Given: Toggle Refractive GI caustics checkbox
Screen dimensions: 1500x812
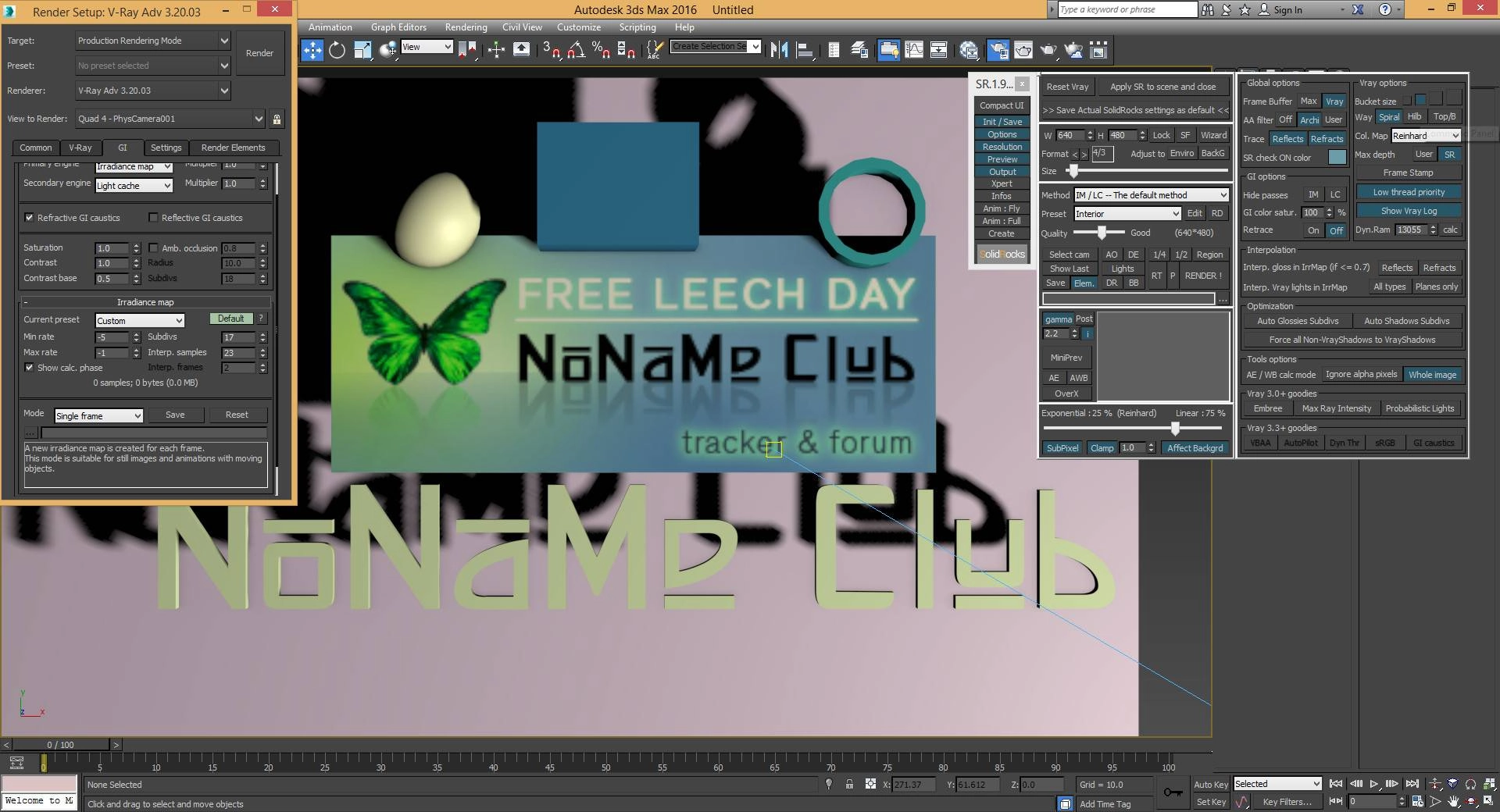Looking at the screenshot, I should click(x=29, y=218).
